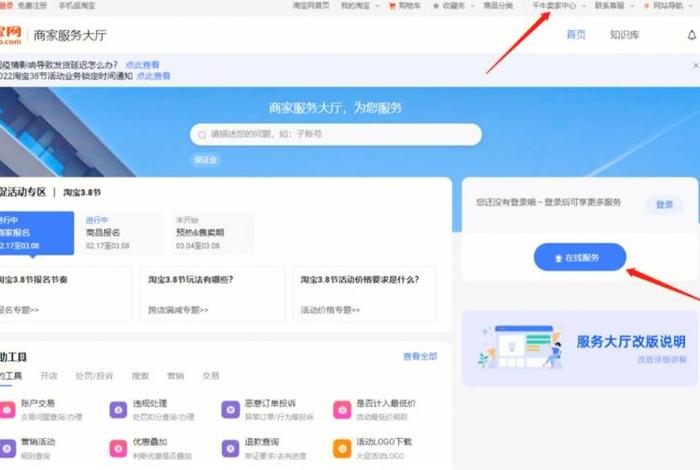
Task: Click the 登录 button in the login card
Action: pyautogui.click(x=664, y=204)
